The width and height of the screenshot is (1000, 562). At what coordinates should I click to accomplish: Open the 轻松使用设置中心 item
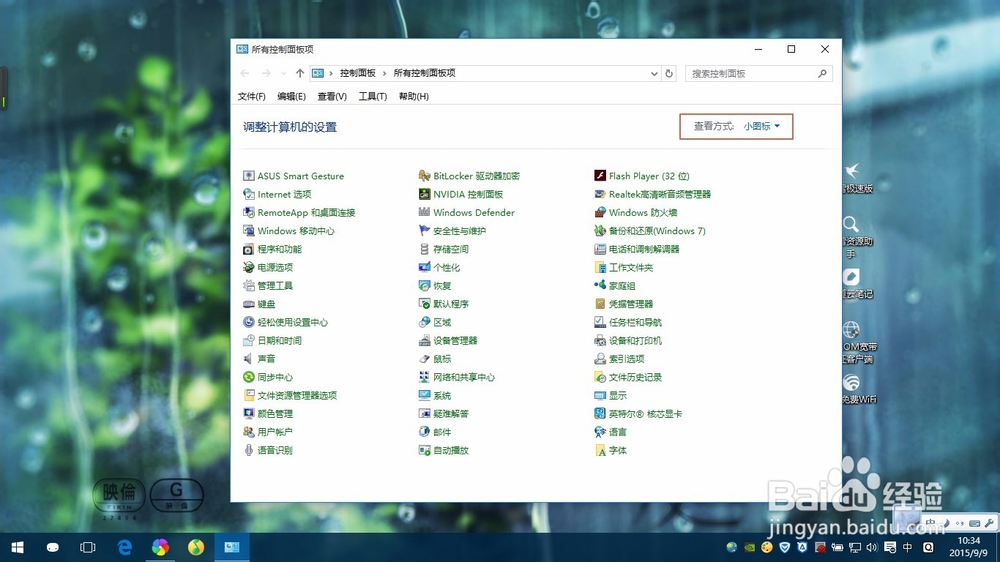pos(293,322)
